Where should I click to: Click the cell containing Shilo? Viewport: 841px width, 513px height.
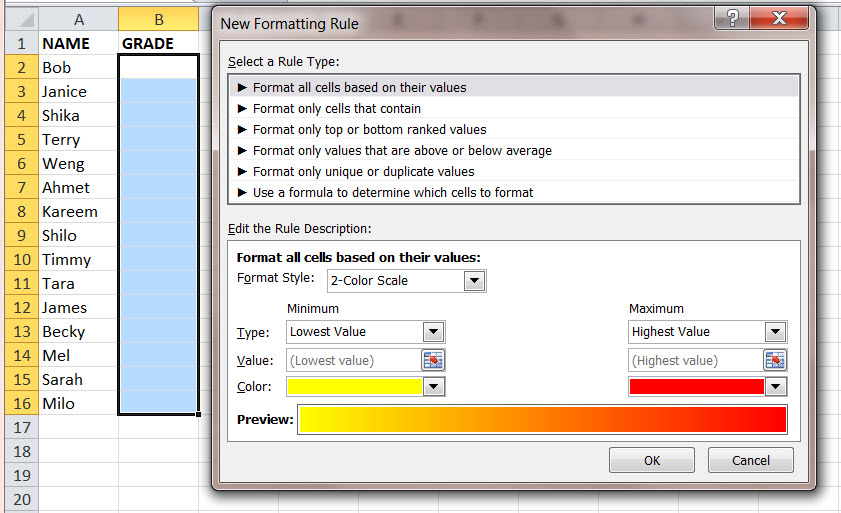click(78, 235)
